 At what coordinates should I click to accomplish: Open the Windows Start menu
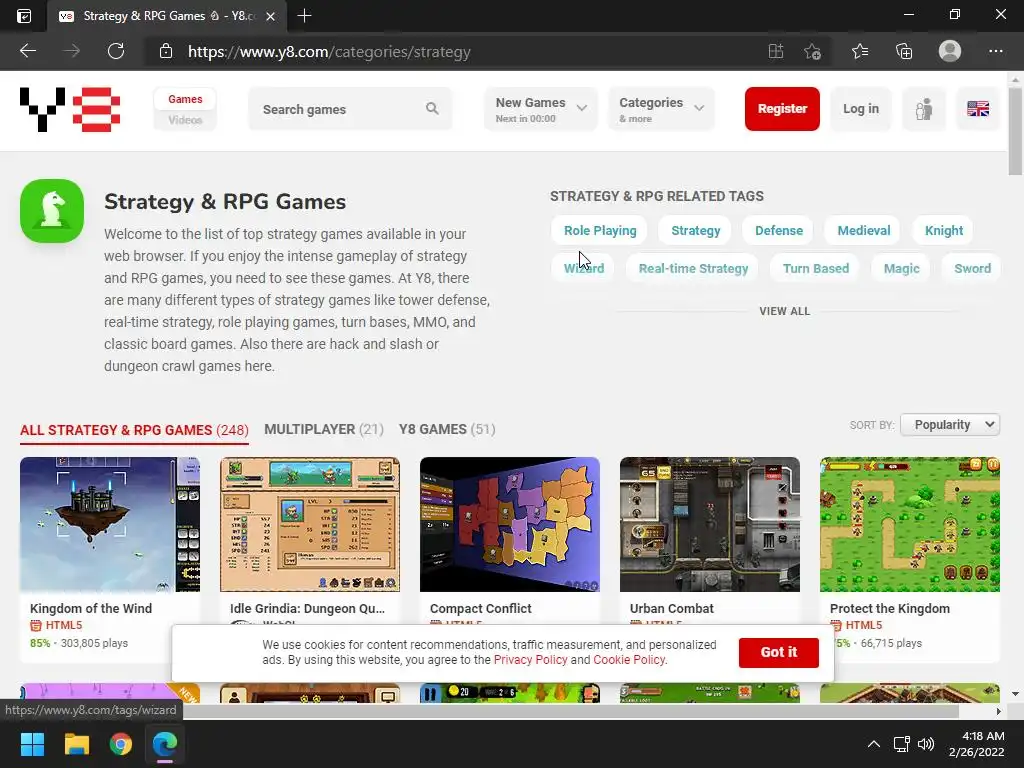click(x=32, y=744)
